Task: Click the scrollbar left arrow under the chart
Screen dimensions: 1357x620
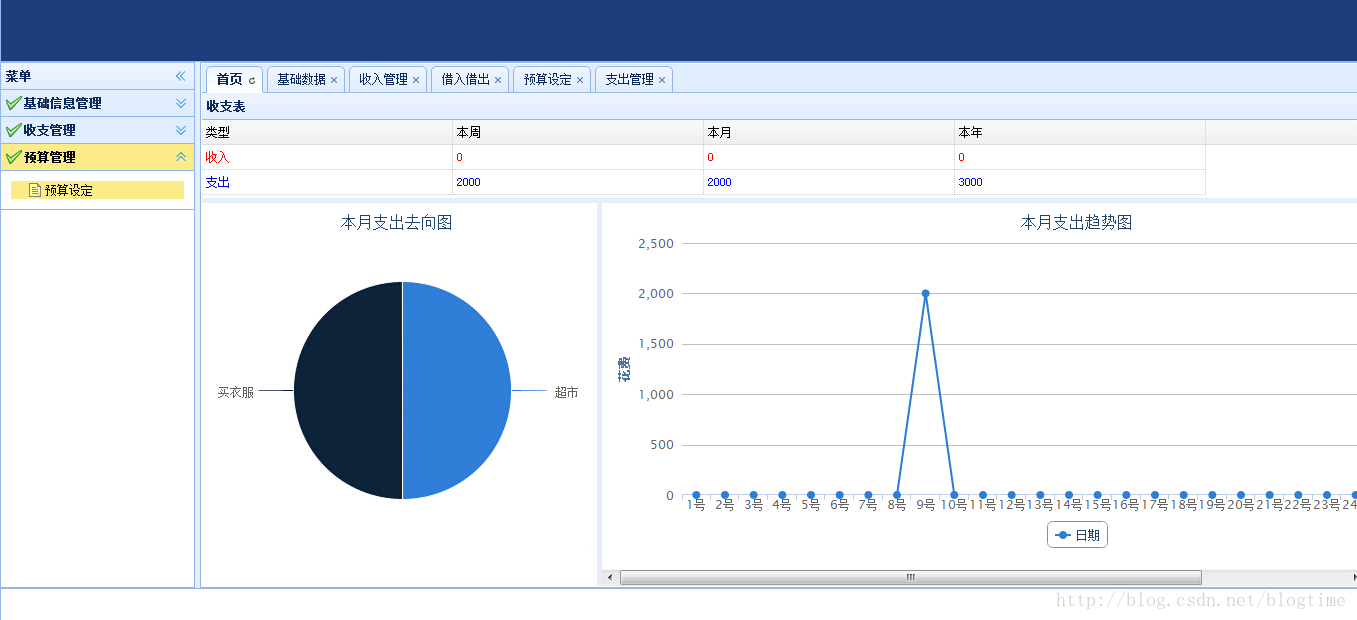Action: [610, 578]
